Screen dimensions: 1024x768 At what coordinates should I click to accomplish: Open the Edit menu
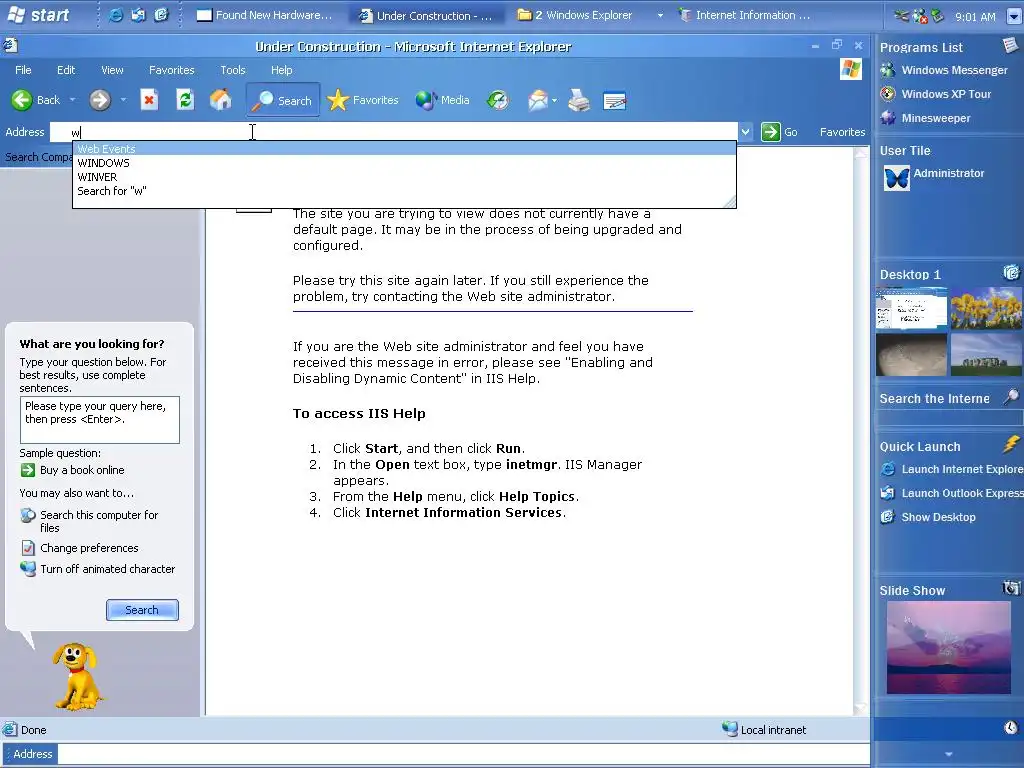pos(66,70)
